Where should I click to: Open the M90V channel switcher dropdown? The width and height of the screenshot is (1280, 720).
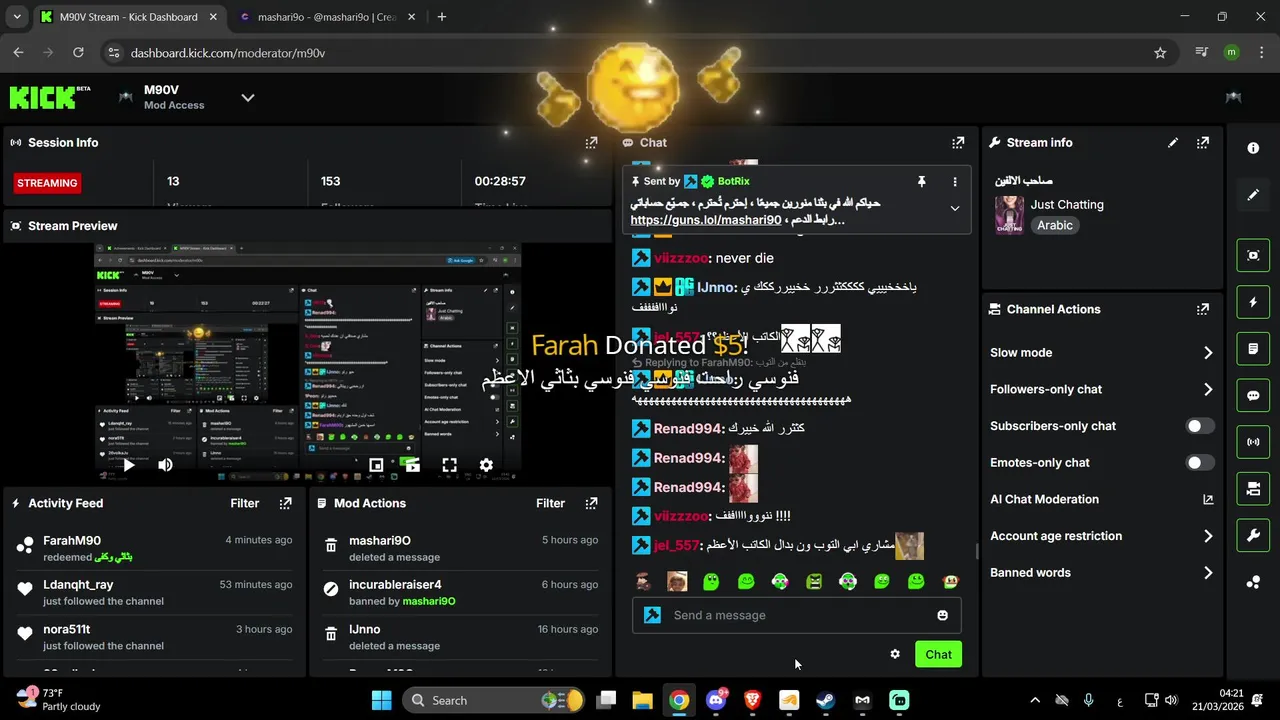tap(248, 97)
